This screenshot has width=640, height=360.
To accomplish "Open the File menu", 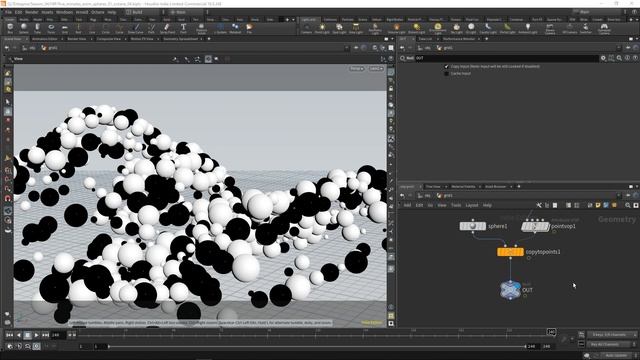I will point(8,12).
